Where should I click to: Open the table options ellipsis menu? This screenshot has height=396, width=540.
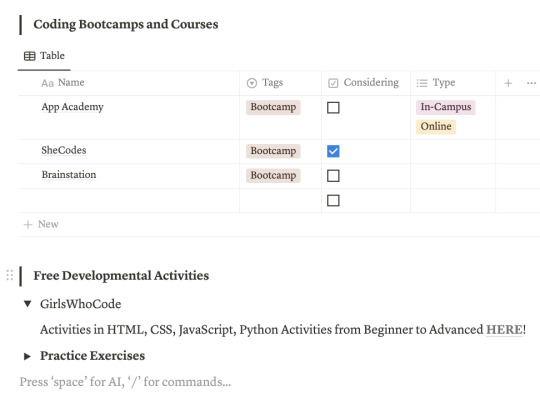(x=531, y=83)
